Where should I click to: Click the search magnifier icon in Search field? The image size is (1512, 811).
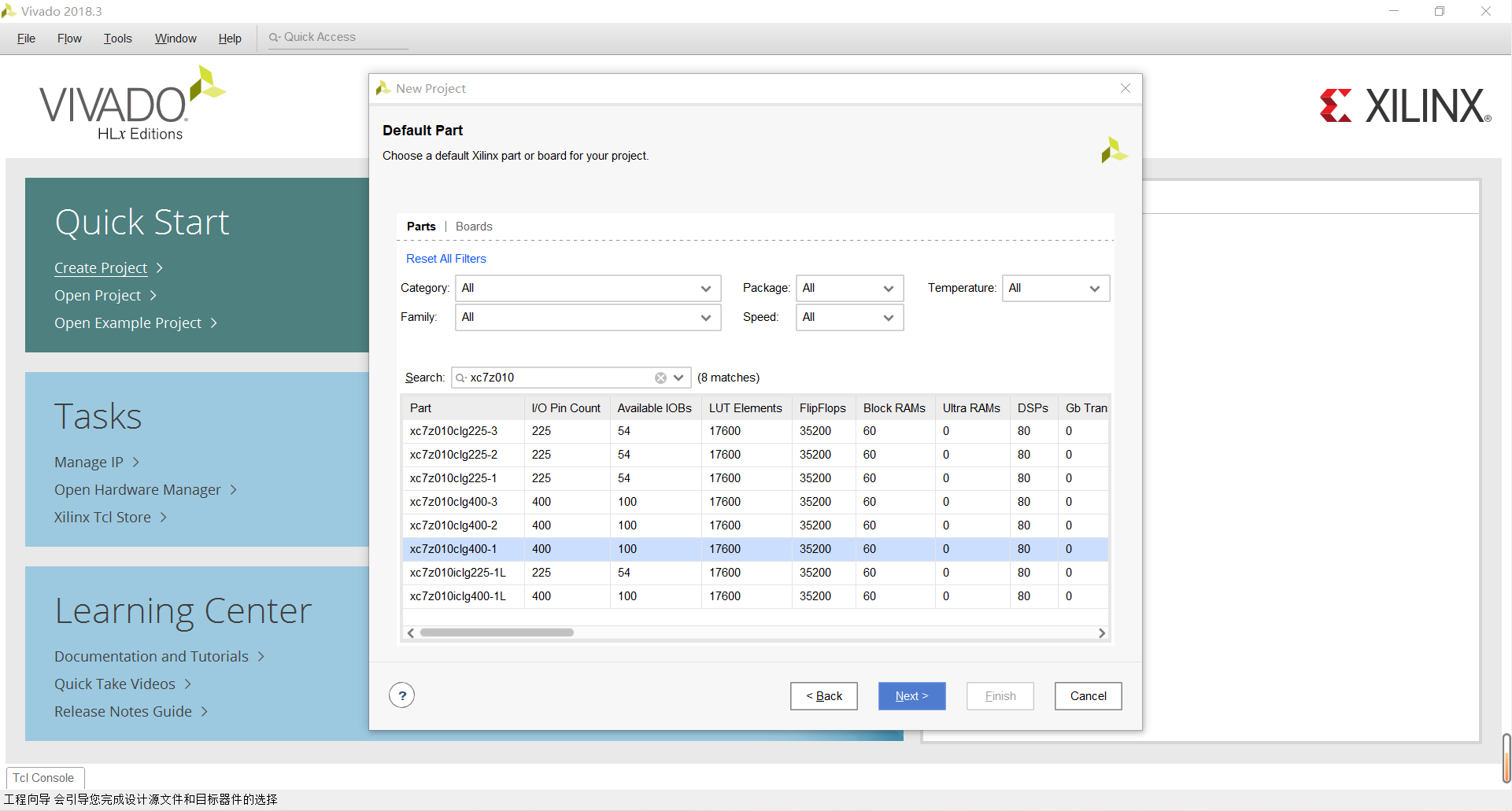click(461, 378)
